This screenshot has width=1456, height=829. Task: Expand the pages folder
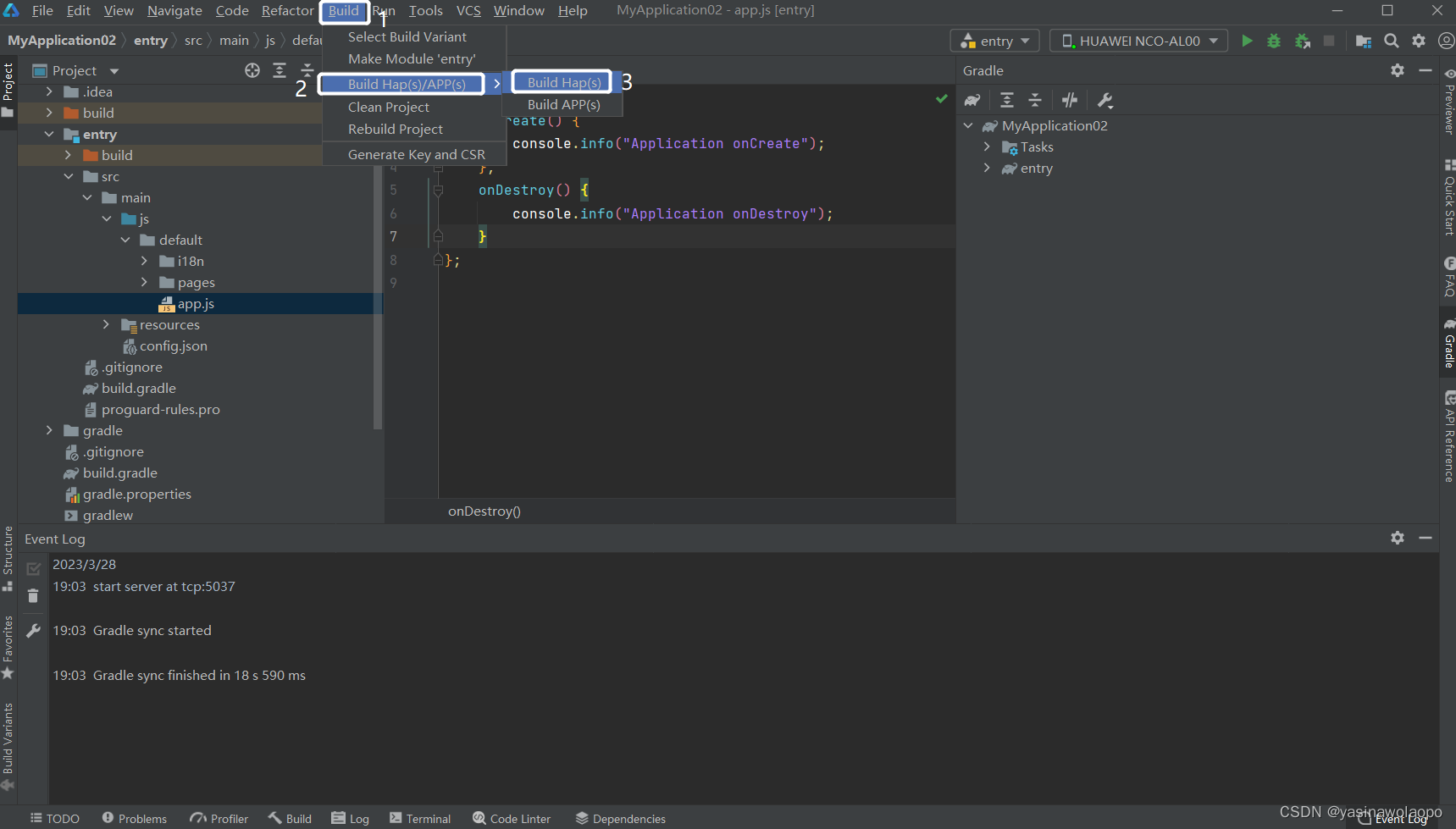[x=144, y=282]
